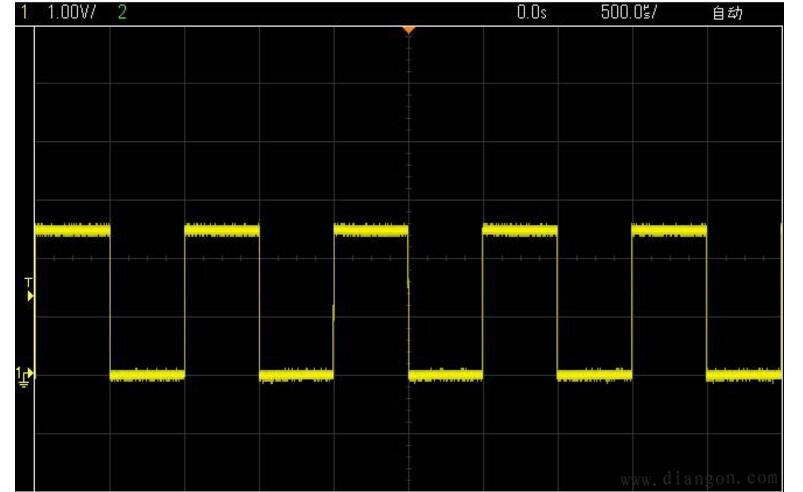Click low segment just right of center
Viewport: 803px width, 492px height.
[x=446, y=375]
